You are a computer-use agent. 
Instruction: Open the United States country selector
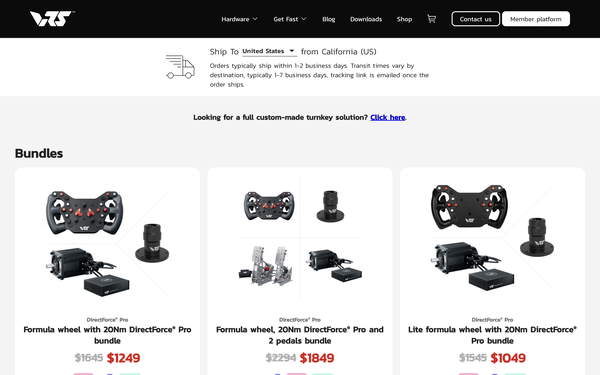tap(269, 51)
